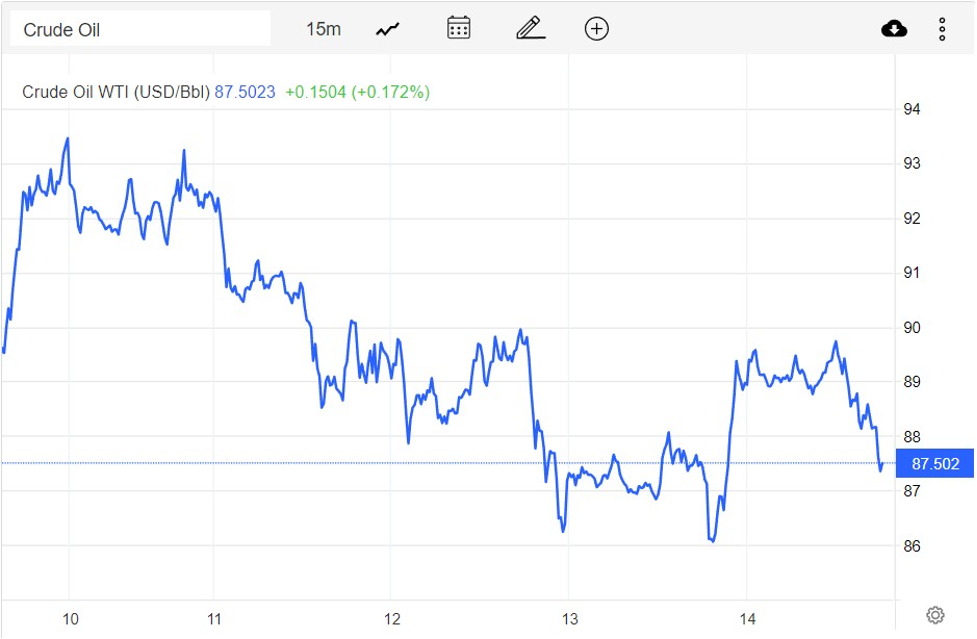Click the 87.5023 price in legend
The width and height of the screenshot is (977, 639).
[x=245, y=92]
